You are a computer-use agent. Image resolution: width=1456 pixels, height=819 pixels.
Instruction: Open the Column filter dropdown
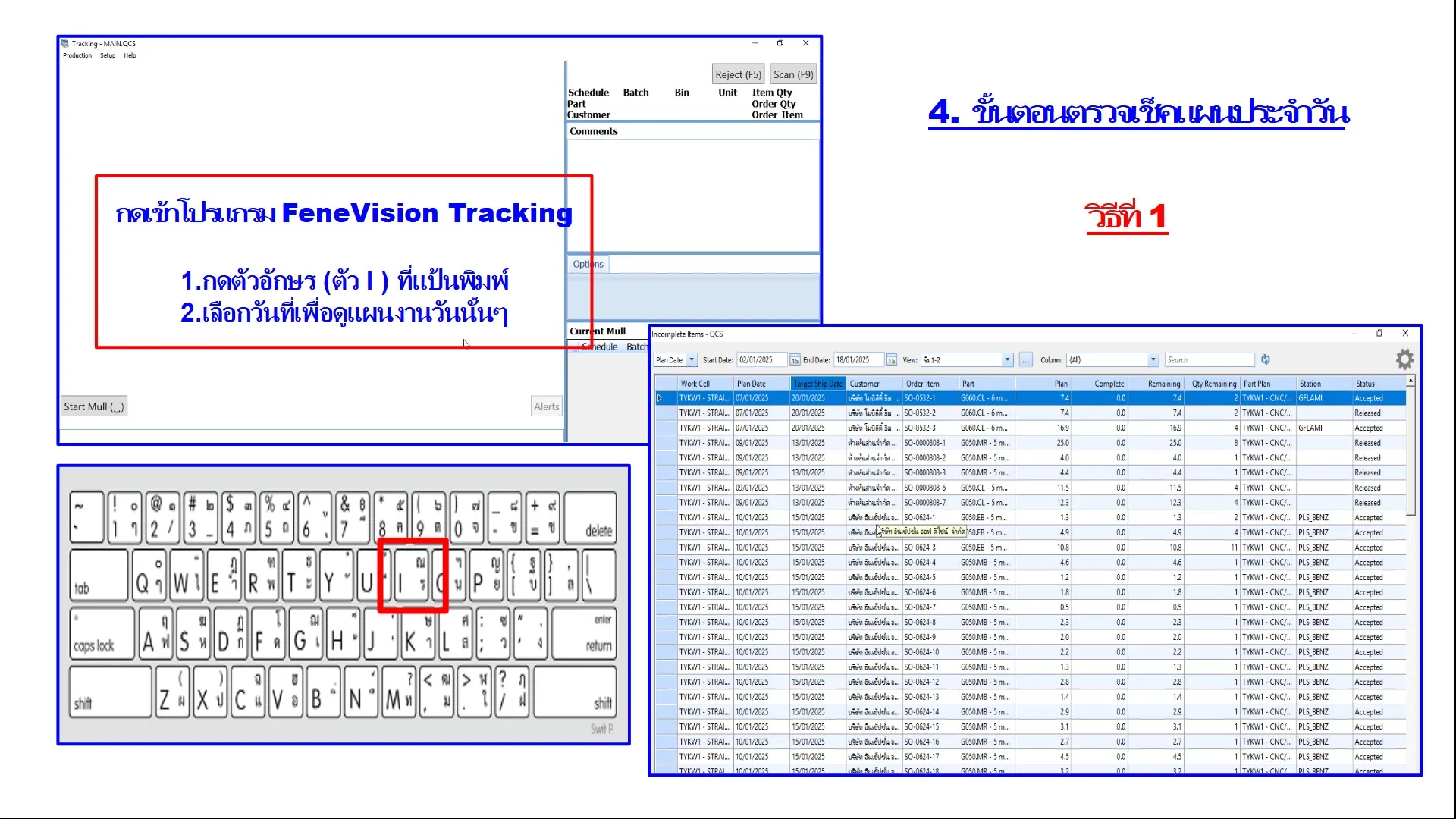pos(1153,360)
